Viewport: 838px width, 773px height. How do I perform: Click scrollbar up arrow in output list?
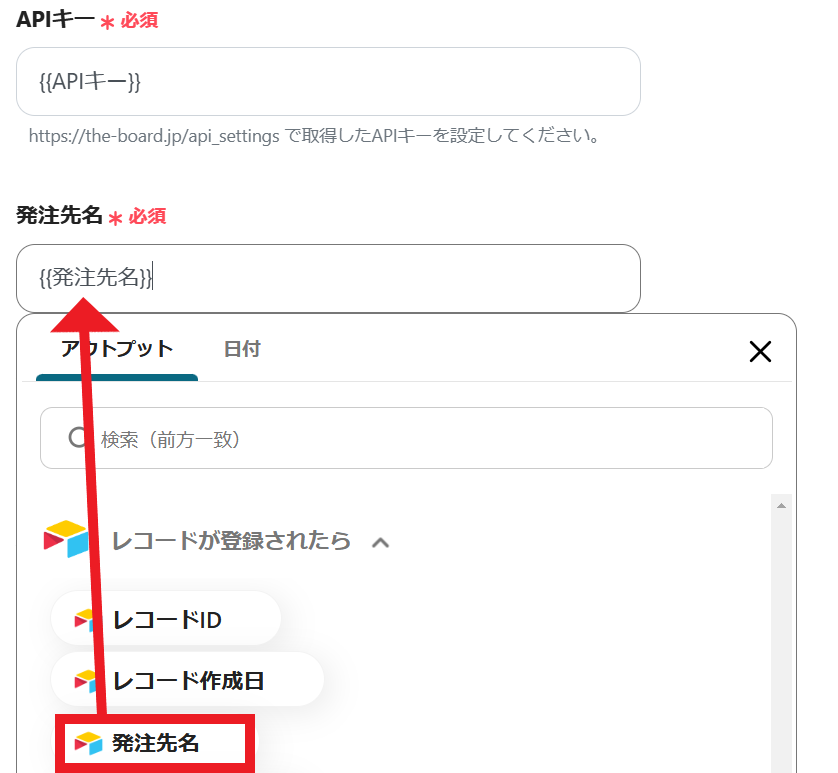pos(781,505)
